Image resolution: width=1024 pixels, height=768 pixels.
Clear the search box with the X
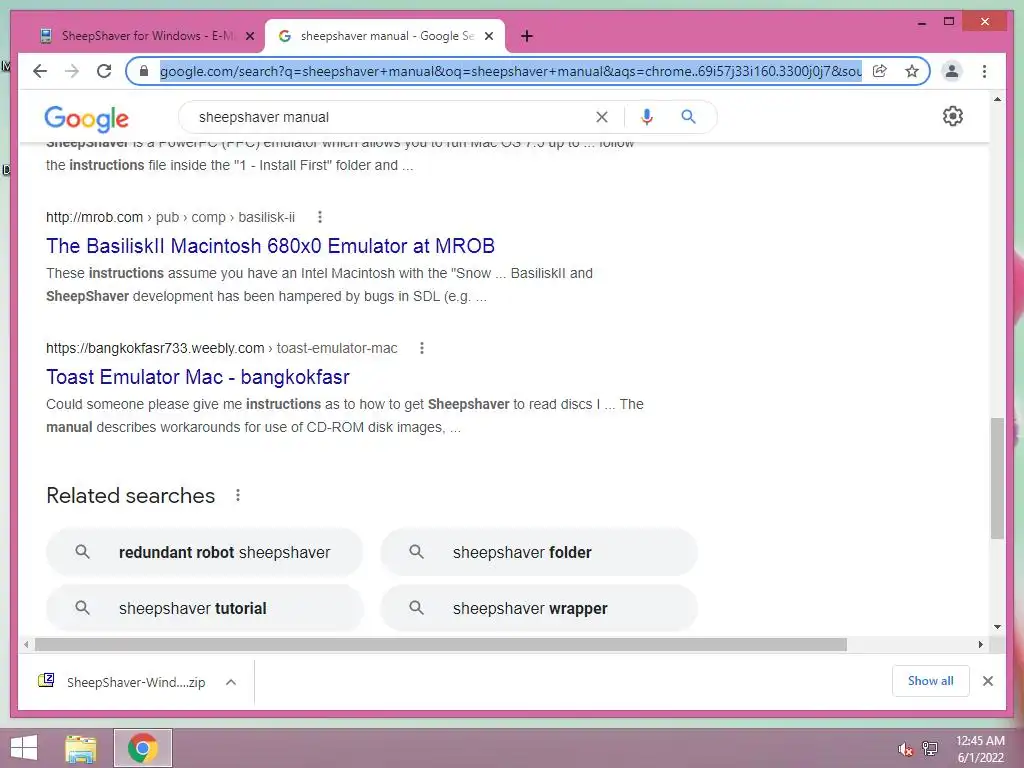pos(601,117)
